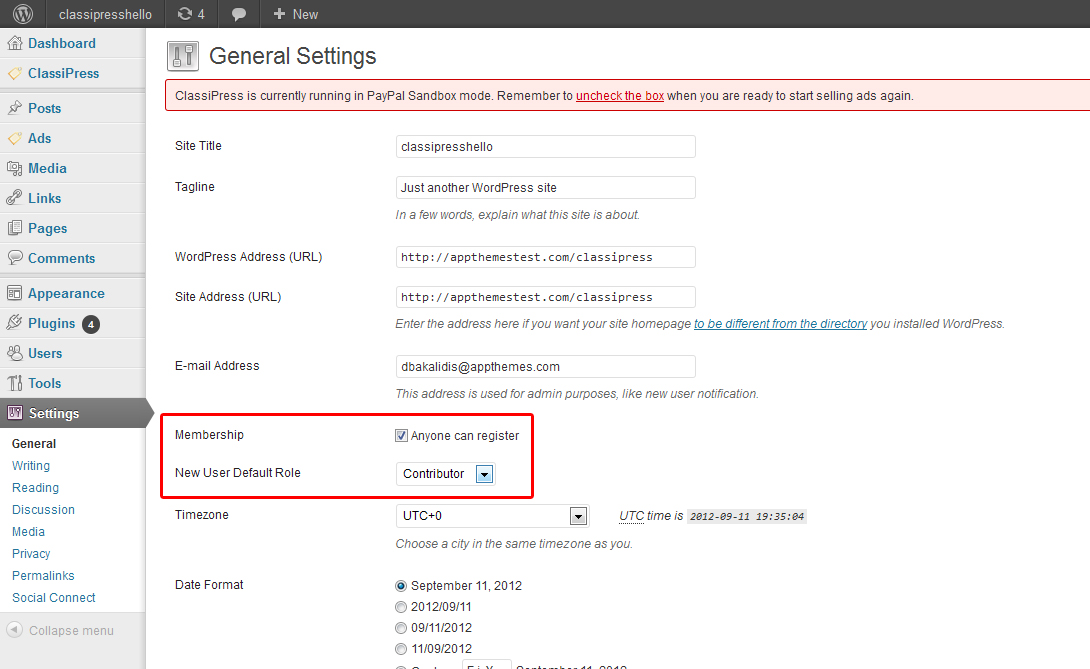The image size is (1090, 669).
Task: Go to Privacy settings
Action: pyautogui.click(x=31, y=554)
